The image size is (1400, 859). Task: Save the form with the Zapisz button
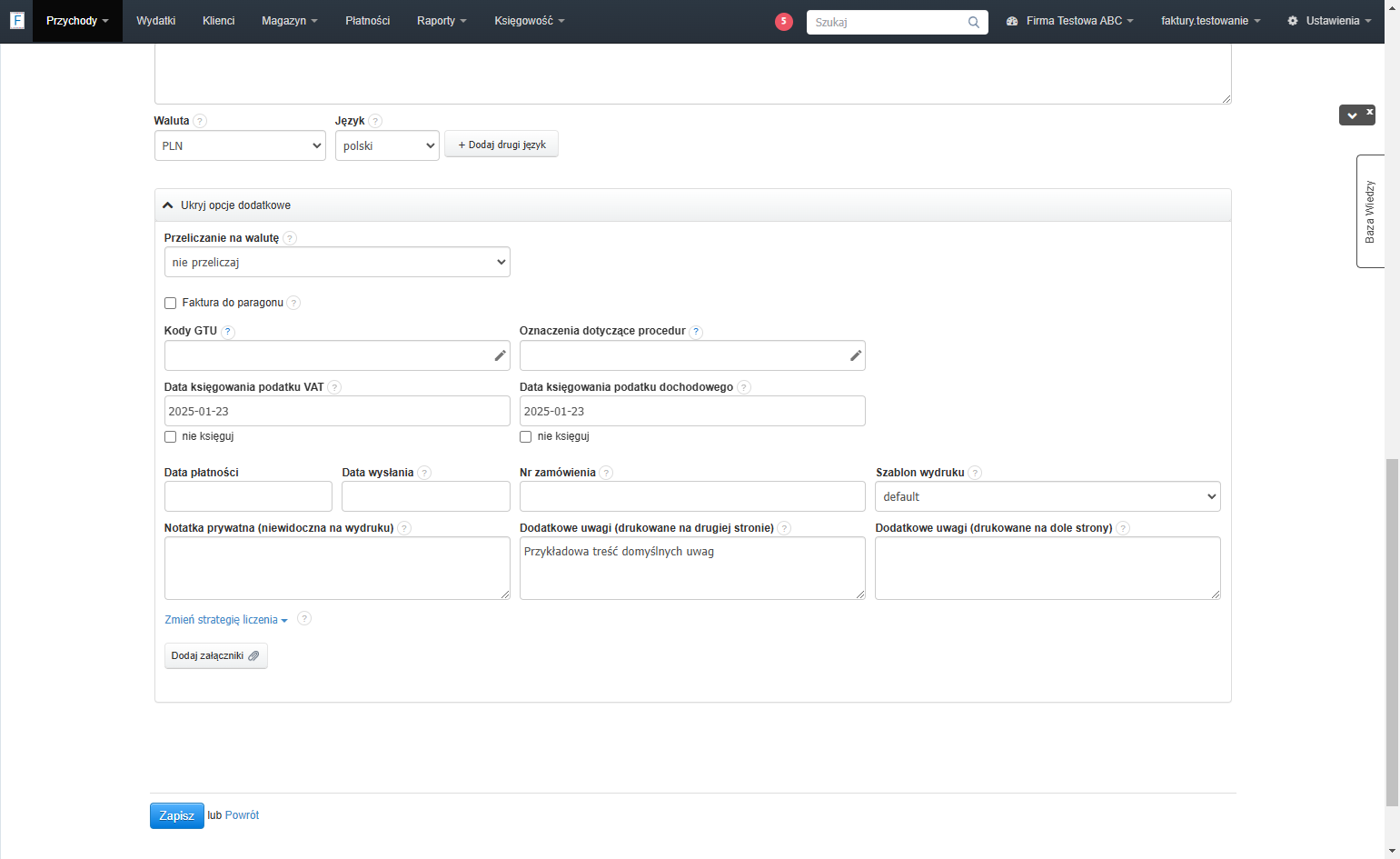click(177, 815)
